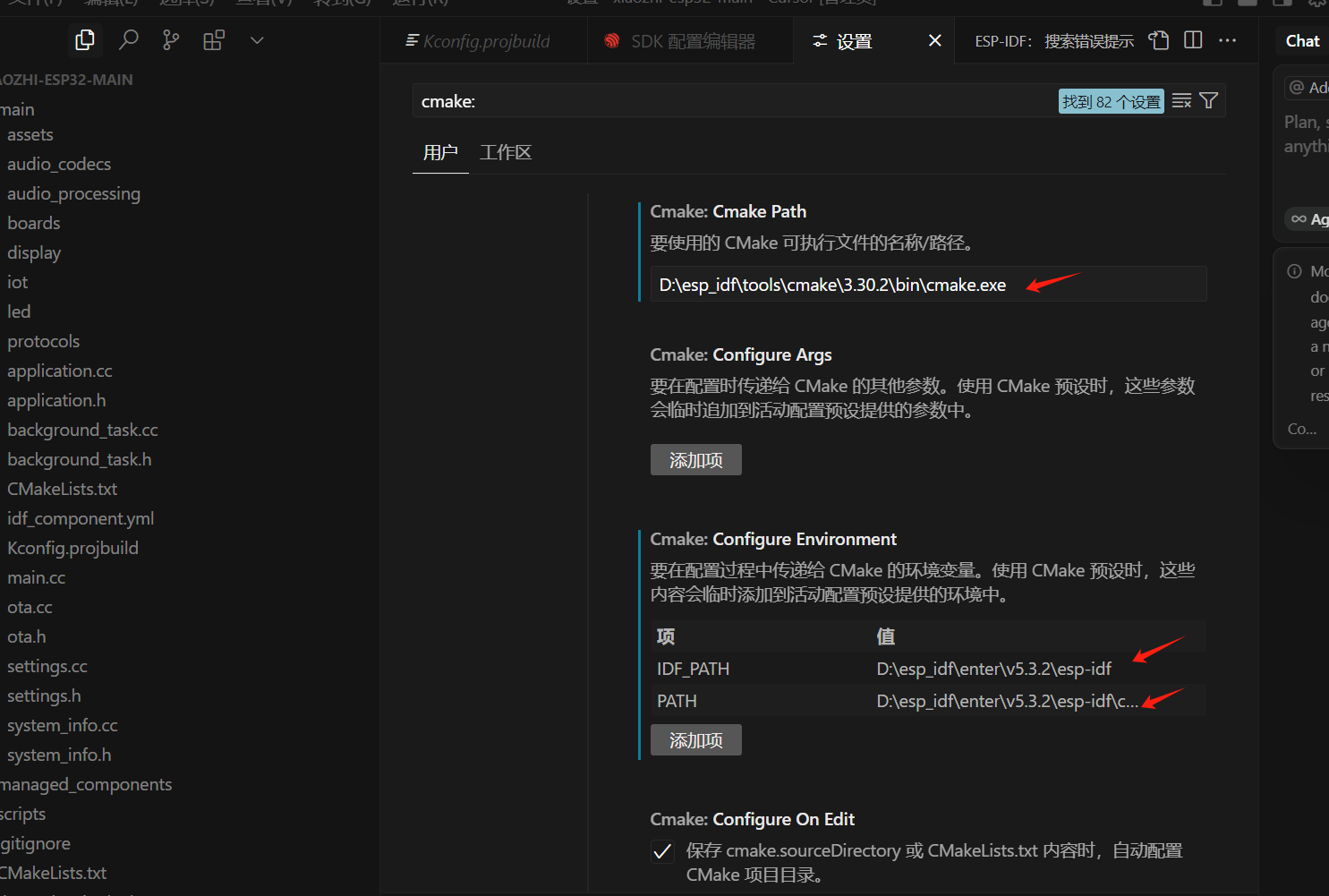Click 添加项 under Configure Args
The height and width of the screenshot is (896, 1329).
click(695, 460)
